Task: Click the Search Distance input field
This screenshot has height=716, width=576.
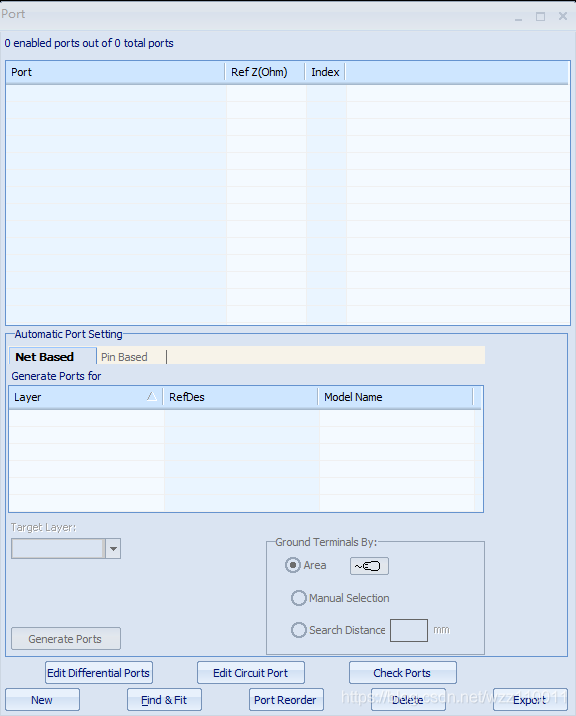Action: (409, 631)
